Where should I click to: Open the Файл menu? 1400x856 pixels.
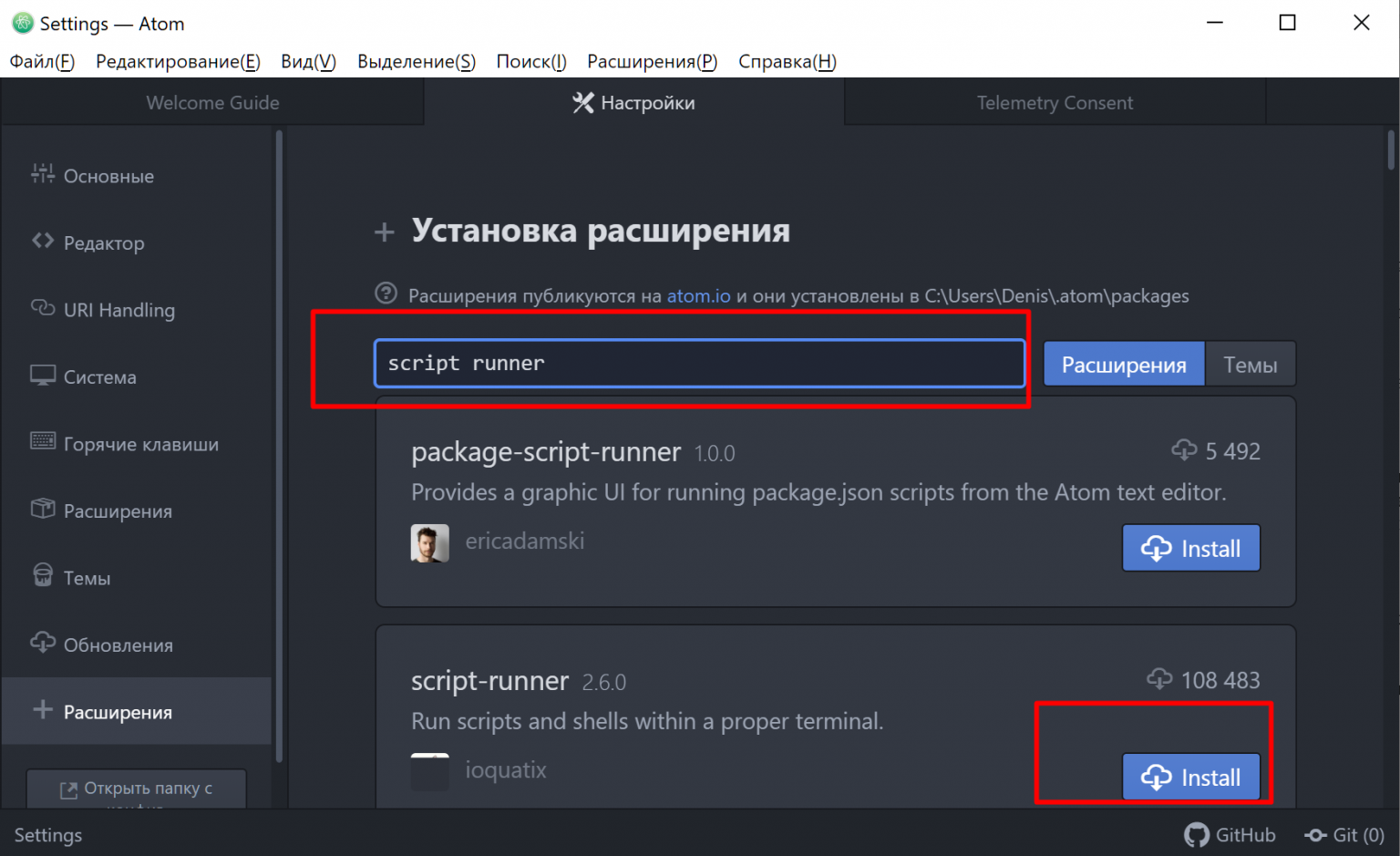point(42,61)
